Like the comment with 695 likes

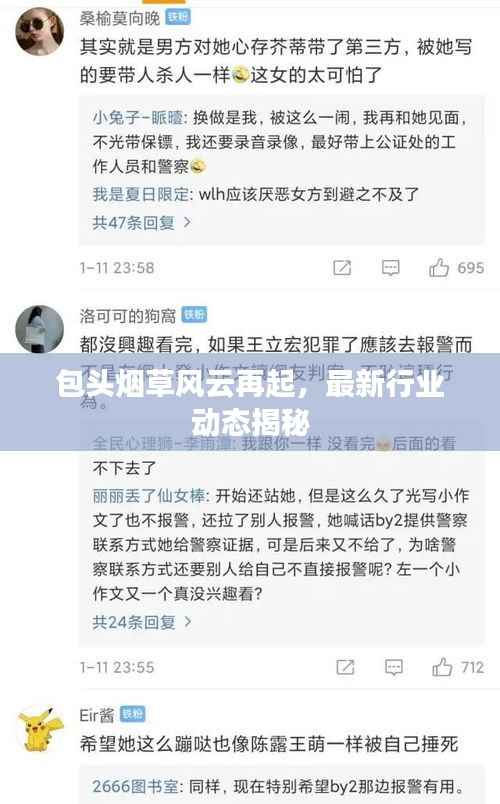coord(439,268)
